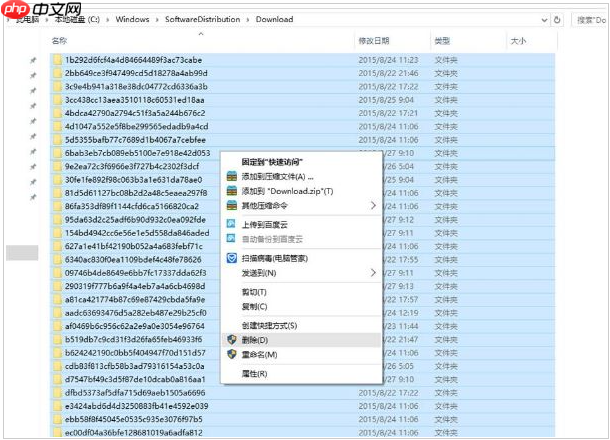The height and width of the screenshot is (440, 610).
Task: Click the Windows breadcrumb segment
Action: pos(132,19)
